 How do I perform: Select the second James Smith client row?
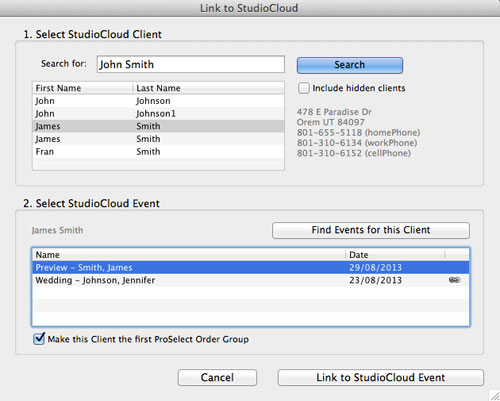[x=158, y=139]
